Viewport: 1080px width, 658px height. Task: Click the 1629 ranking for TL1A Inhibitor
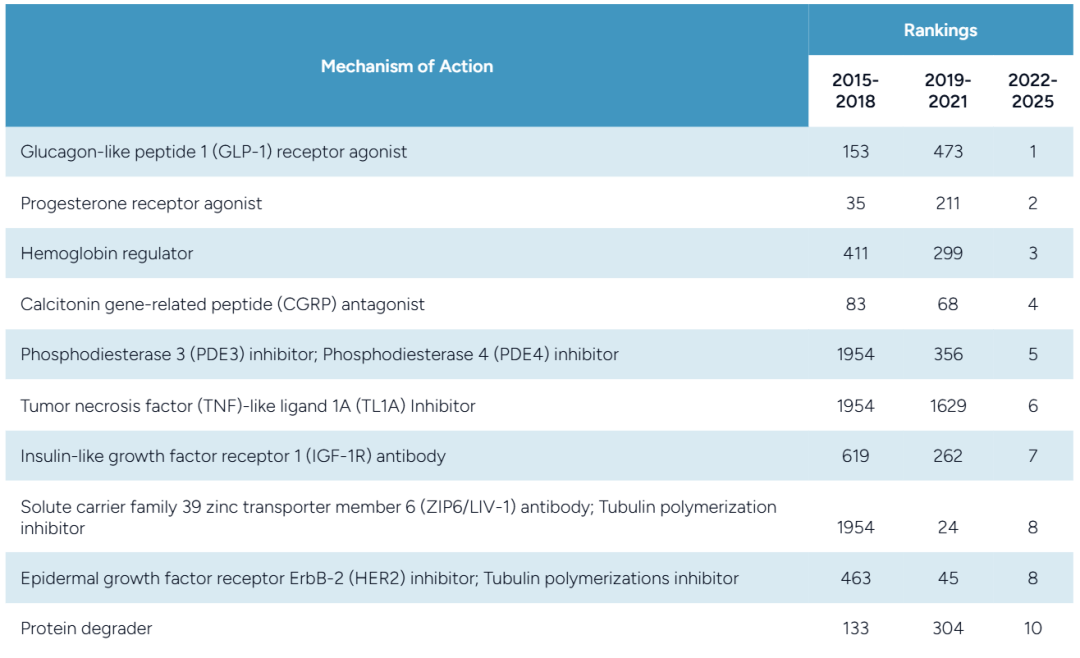[x=947, y=406]
